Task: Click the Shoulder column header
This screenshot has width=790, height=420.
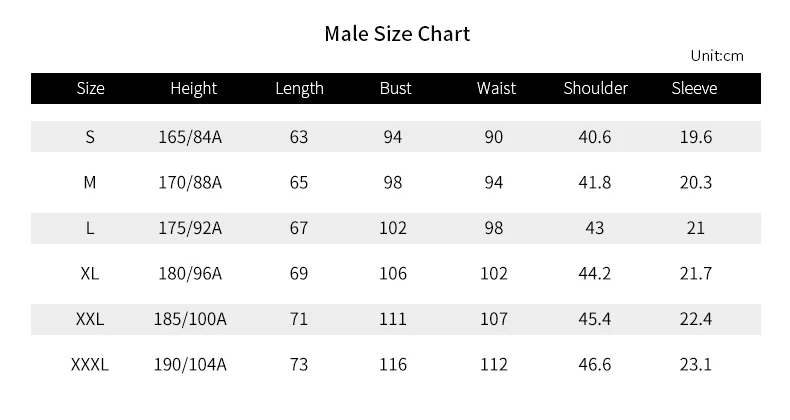Action: coord(596,88)
